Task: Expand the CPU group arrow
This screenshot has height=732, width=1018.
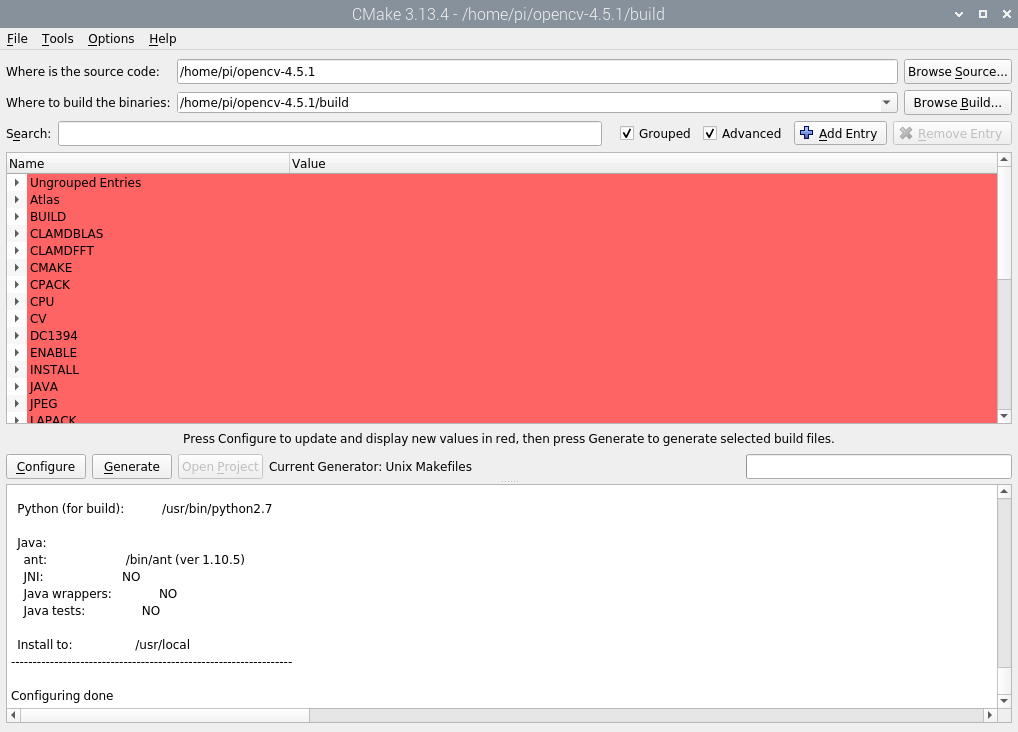Action: click(x=17, y=301)
